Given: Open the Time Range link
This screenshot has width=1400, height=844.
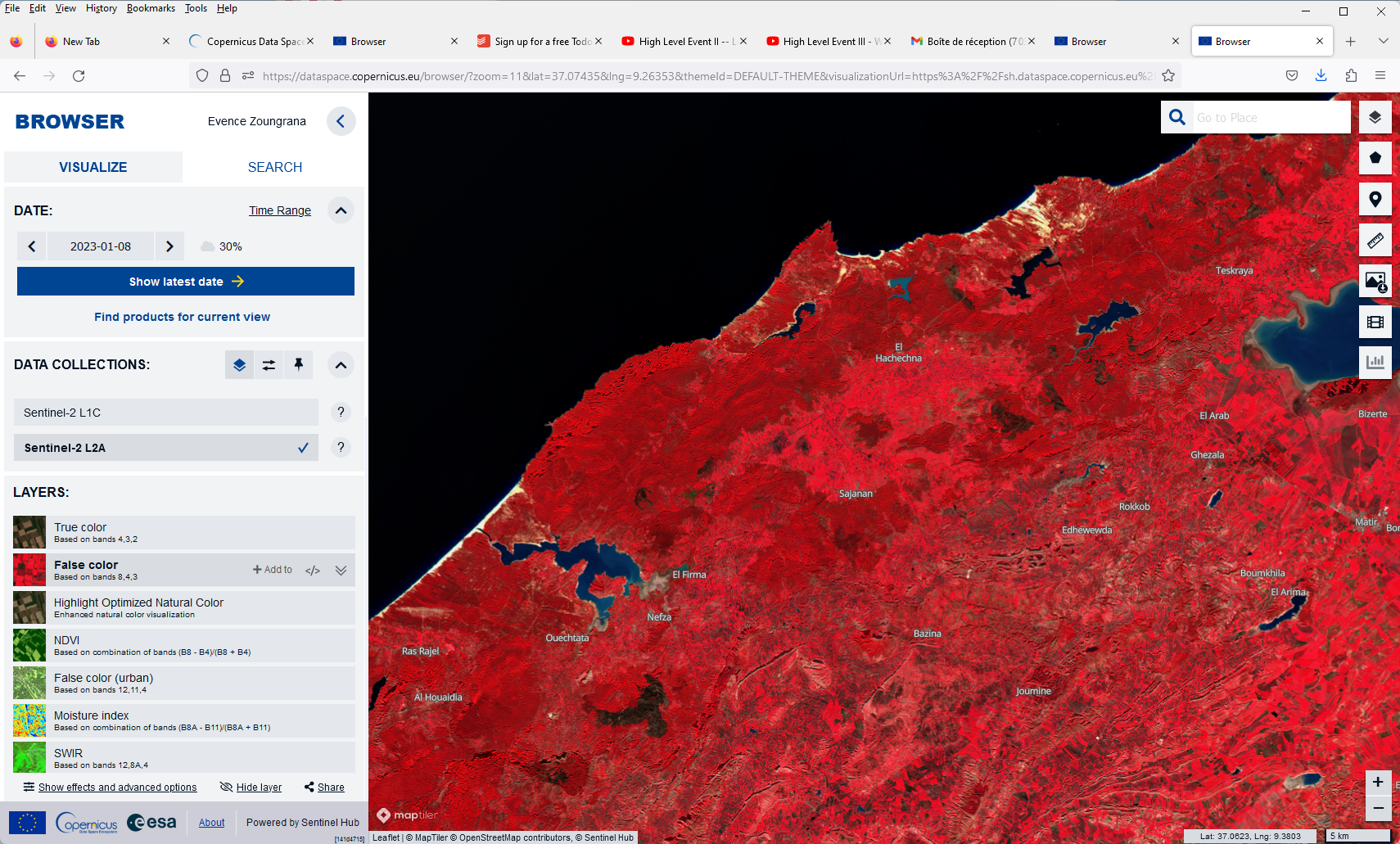Looking at the screenshot, I should pos(280,210).
